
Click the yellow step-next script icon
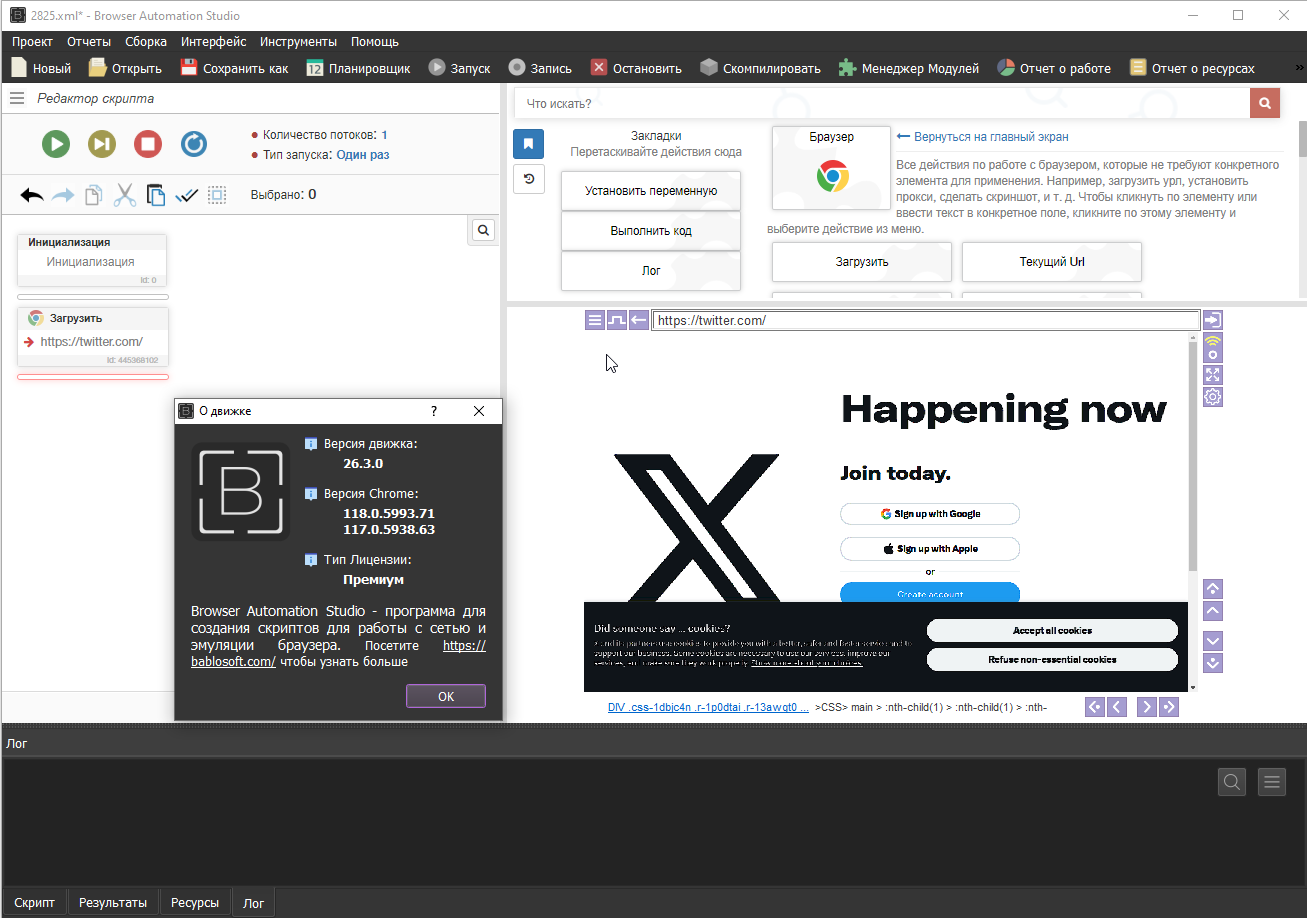(102, 144)
